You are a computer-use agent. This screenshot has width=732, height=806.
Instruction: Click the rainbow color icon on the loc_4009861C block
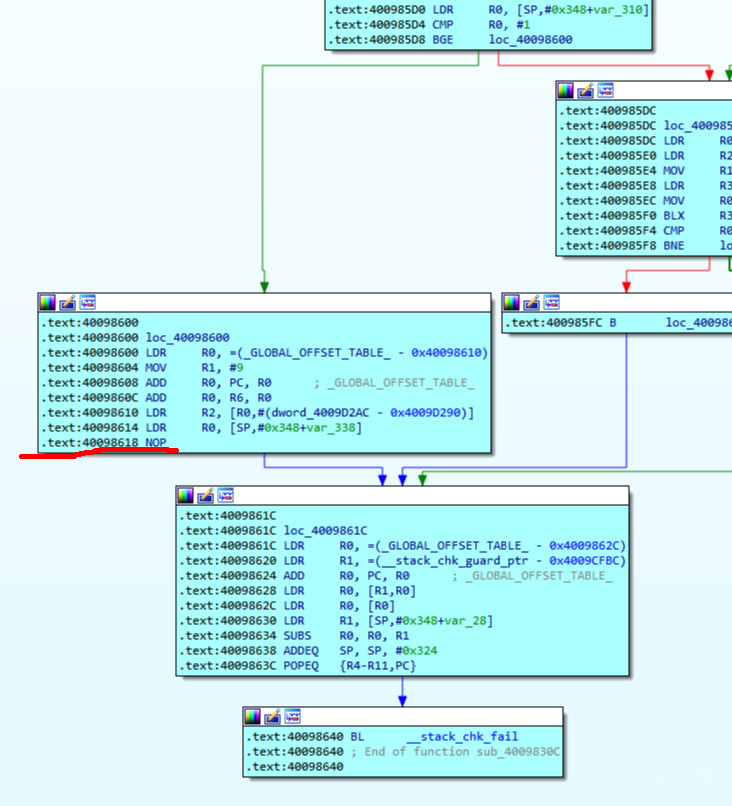tap(186, 496)
